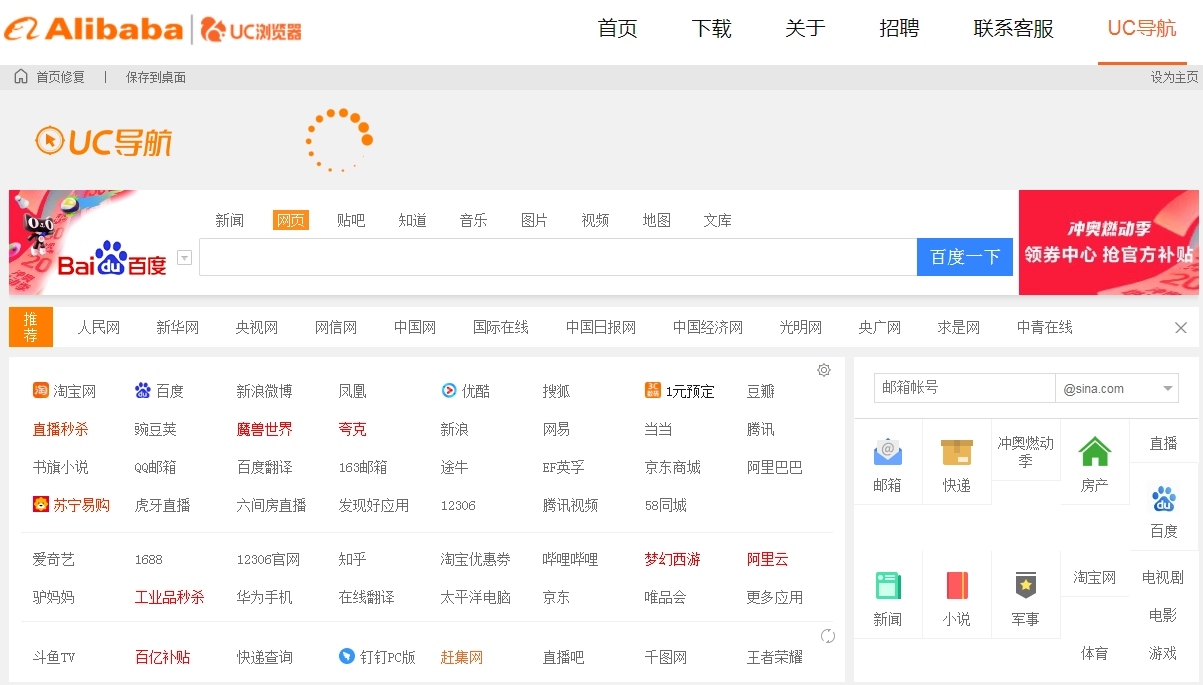Select the 网页 search type
The width and height of the screenshot is (1203, 685).
(290, 220)
